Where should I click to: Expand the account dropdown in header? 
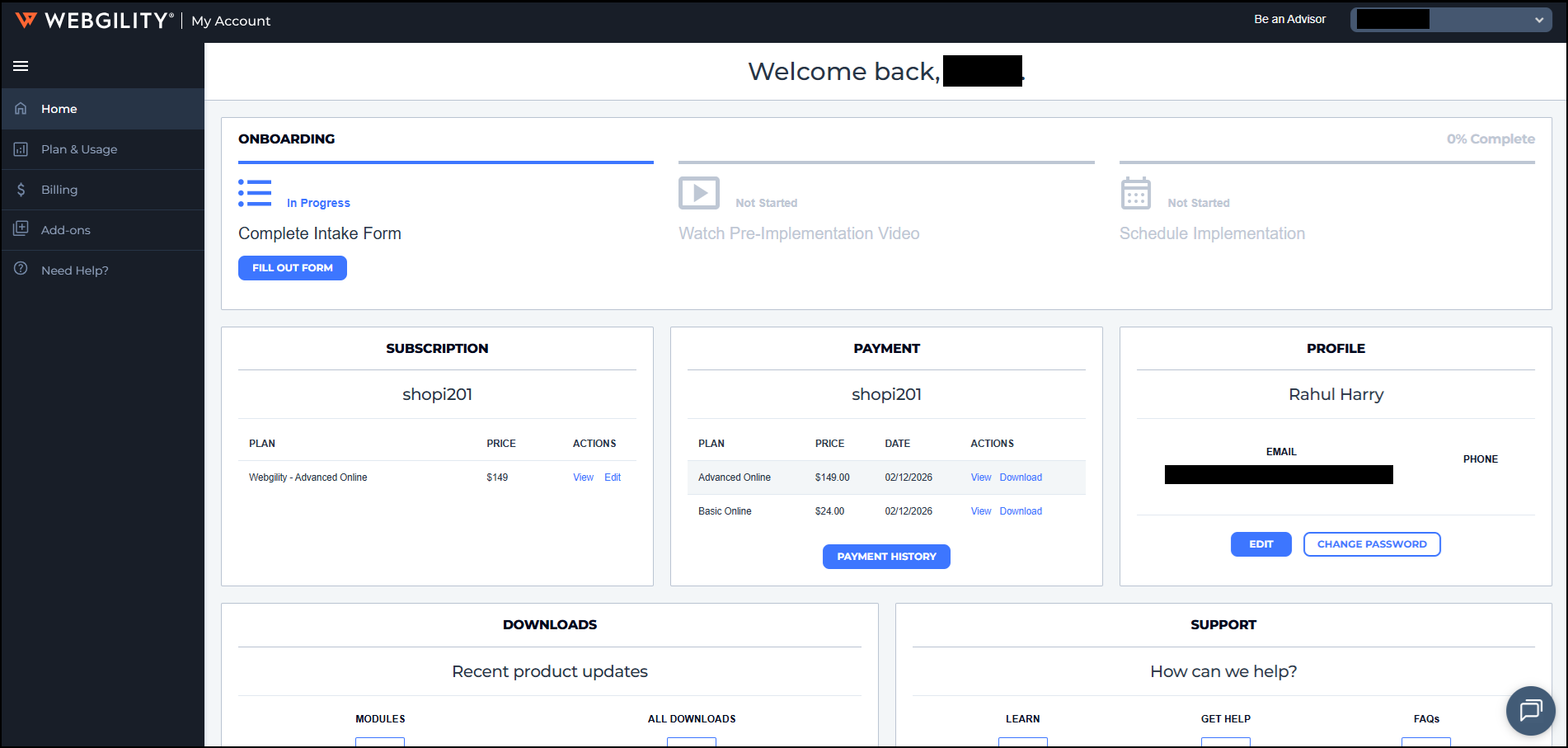[x=1538, y=21]
